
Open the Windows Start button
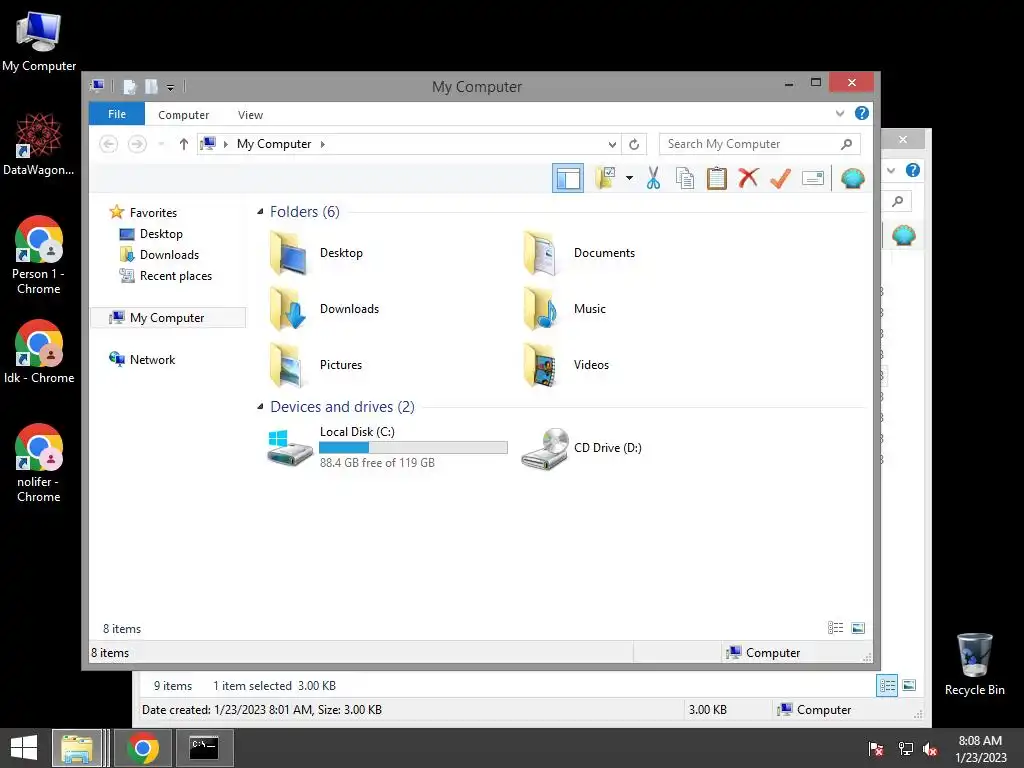pos(24,748)
